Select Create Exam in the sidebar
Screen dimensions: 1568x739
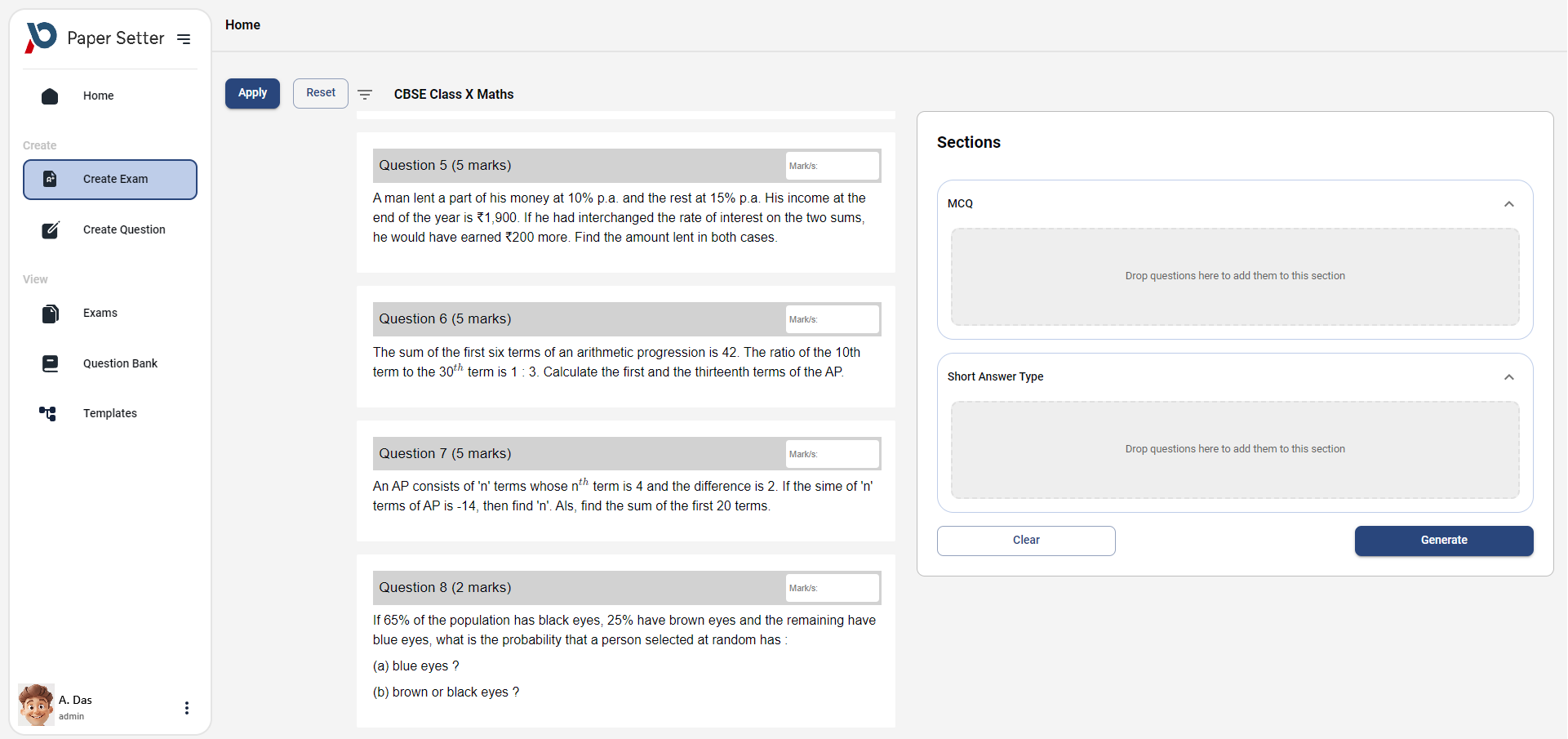(110, 180)
